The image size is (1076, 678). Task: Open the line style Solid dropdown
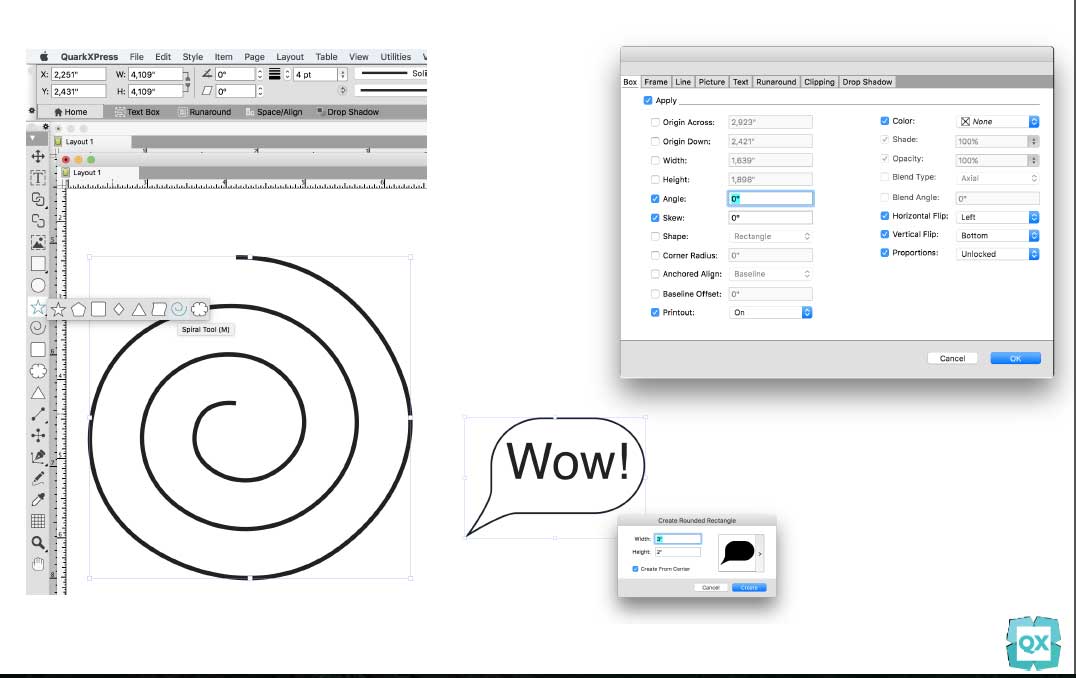click(392, 73)
